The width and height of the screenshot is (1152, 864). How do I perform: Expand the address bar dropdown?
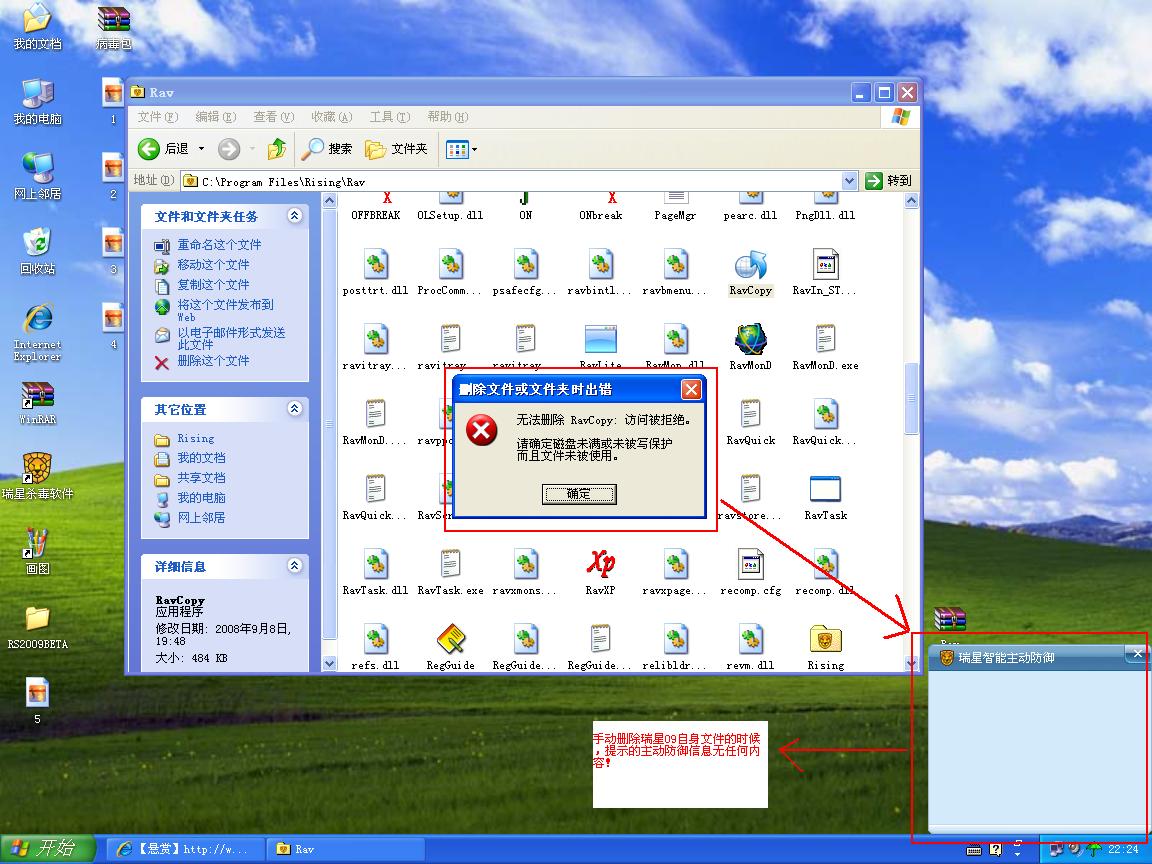(849, 181)
